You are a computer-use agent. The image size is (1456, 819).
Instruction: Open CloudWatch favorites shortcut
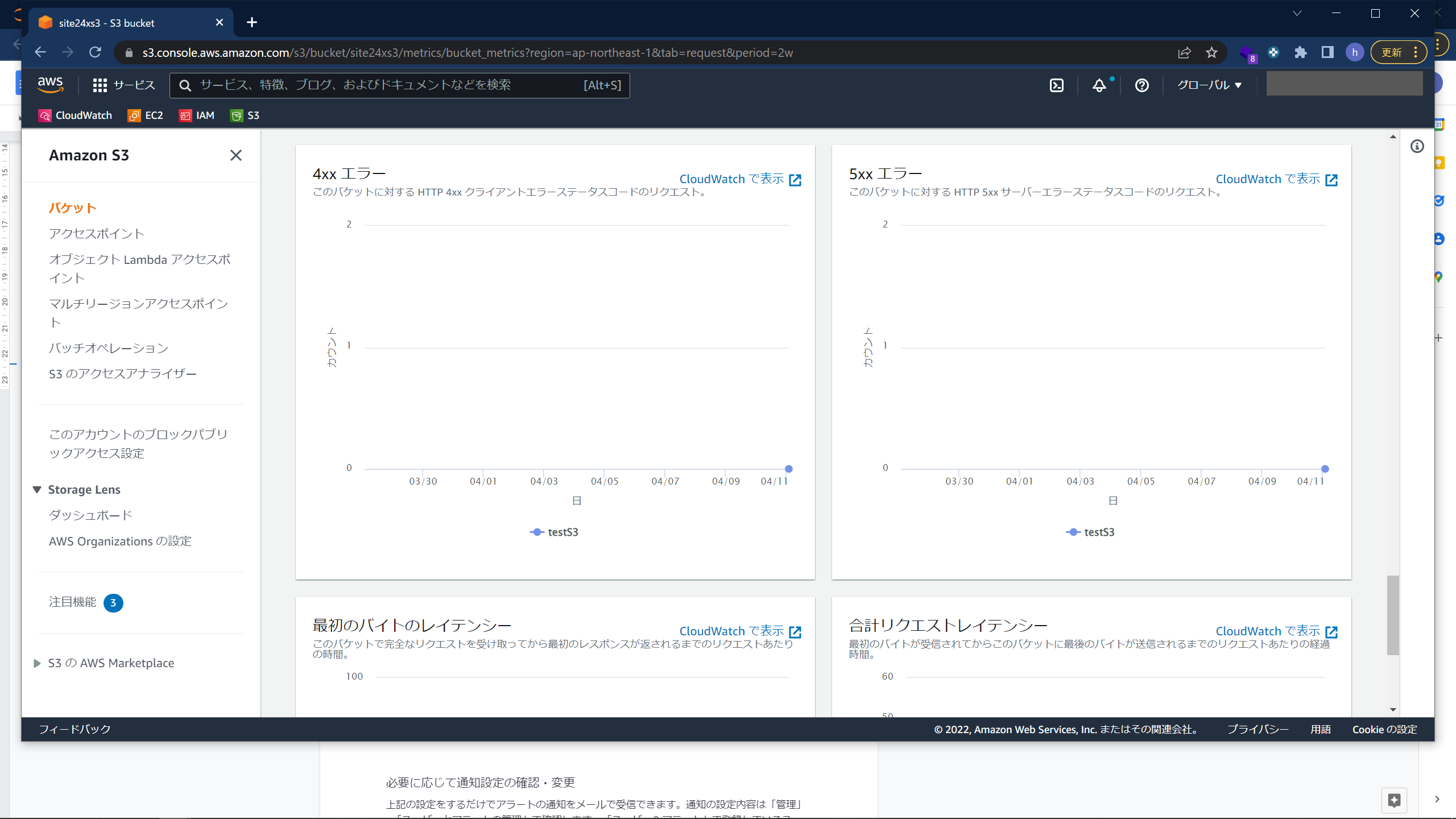[75, 115]
